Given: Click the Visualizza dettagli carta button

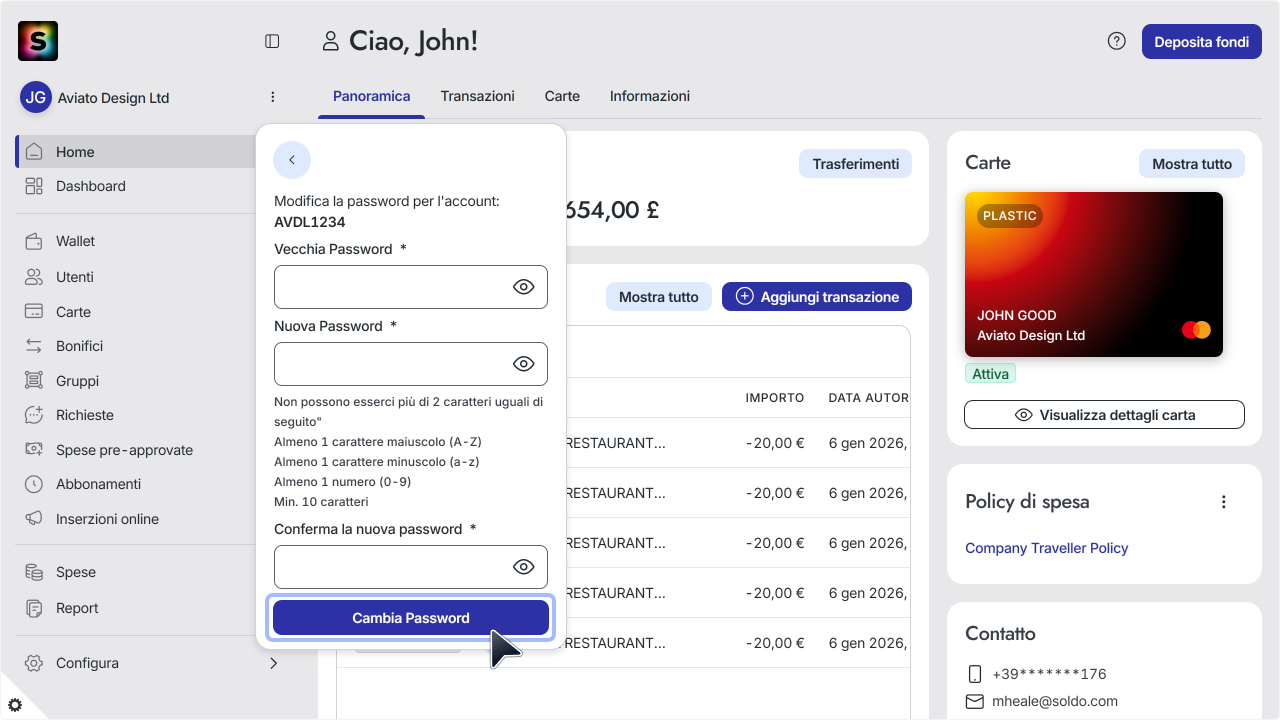Looking at the screenshot, I should (1104, 415).
